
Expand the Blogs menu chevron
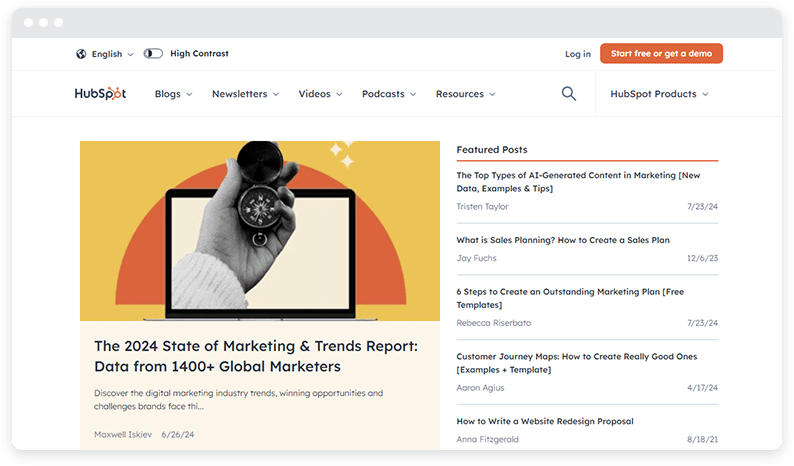pyautogui.click(x=189, y=94)
